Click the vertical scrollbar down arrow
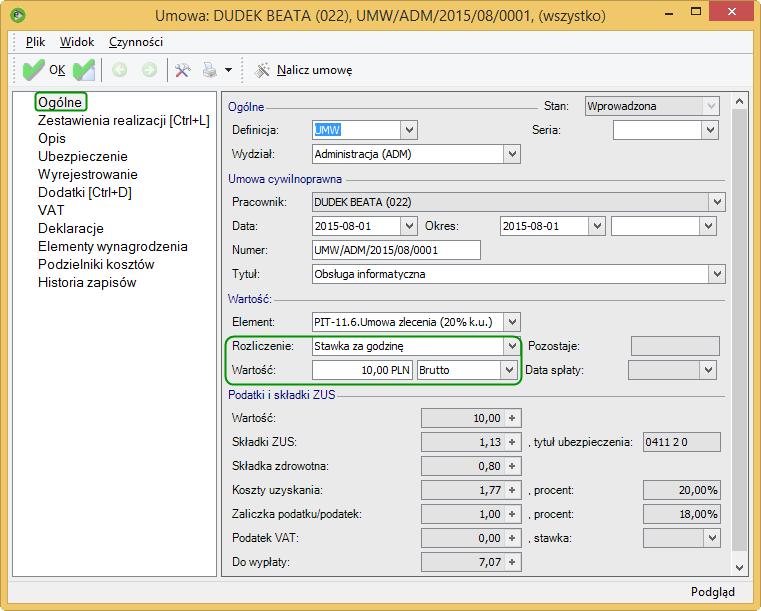The width and height of the screenshot is (761, 611). click(740, 567)
